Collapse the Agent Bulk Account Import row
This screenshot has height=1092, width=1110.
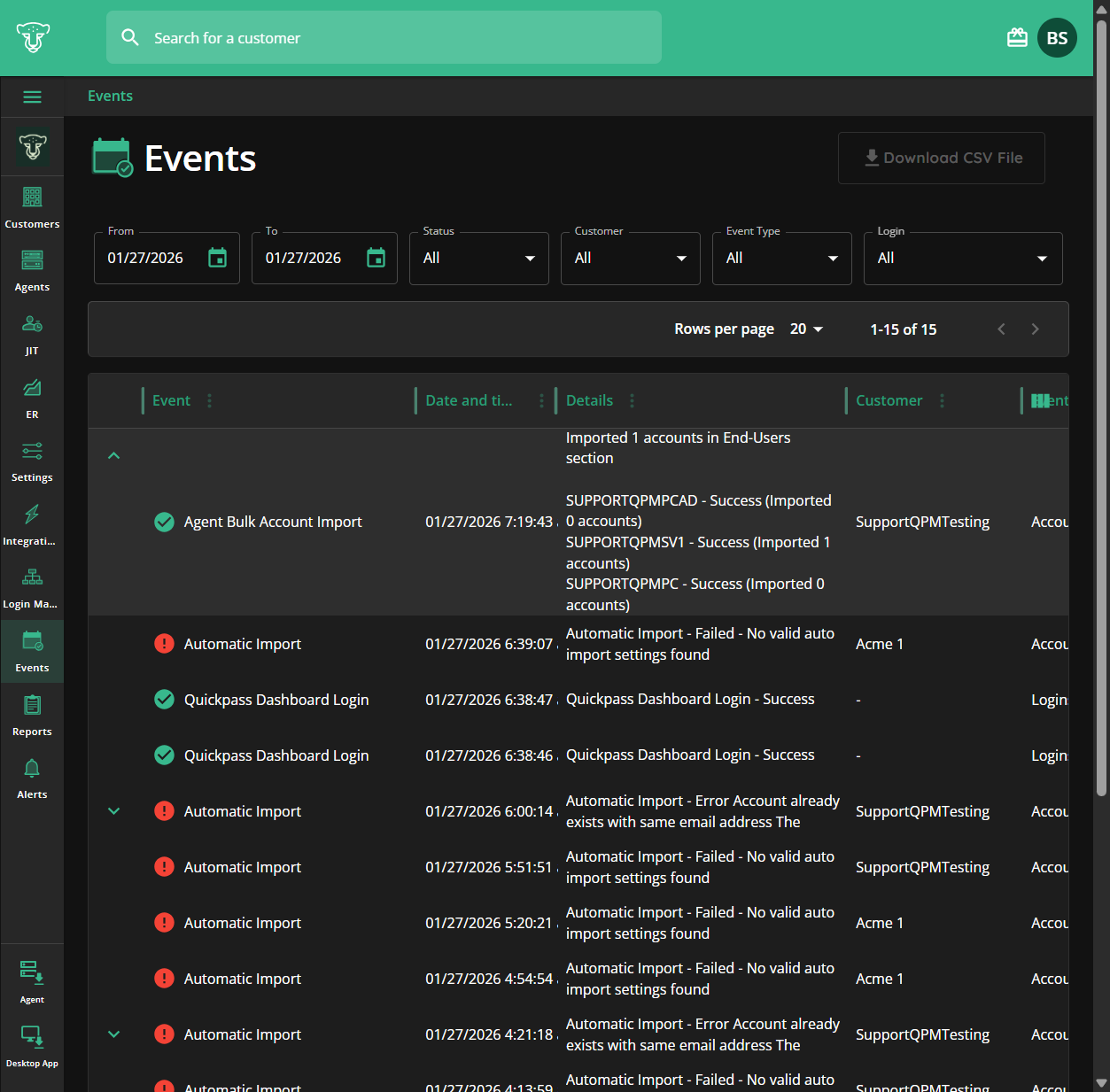[x=113, y=455]
